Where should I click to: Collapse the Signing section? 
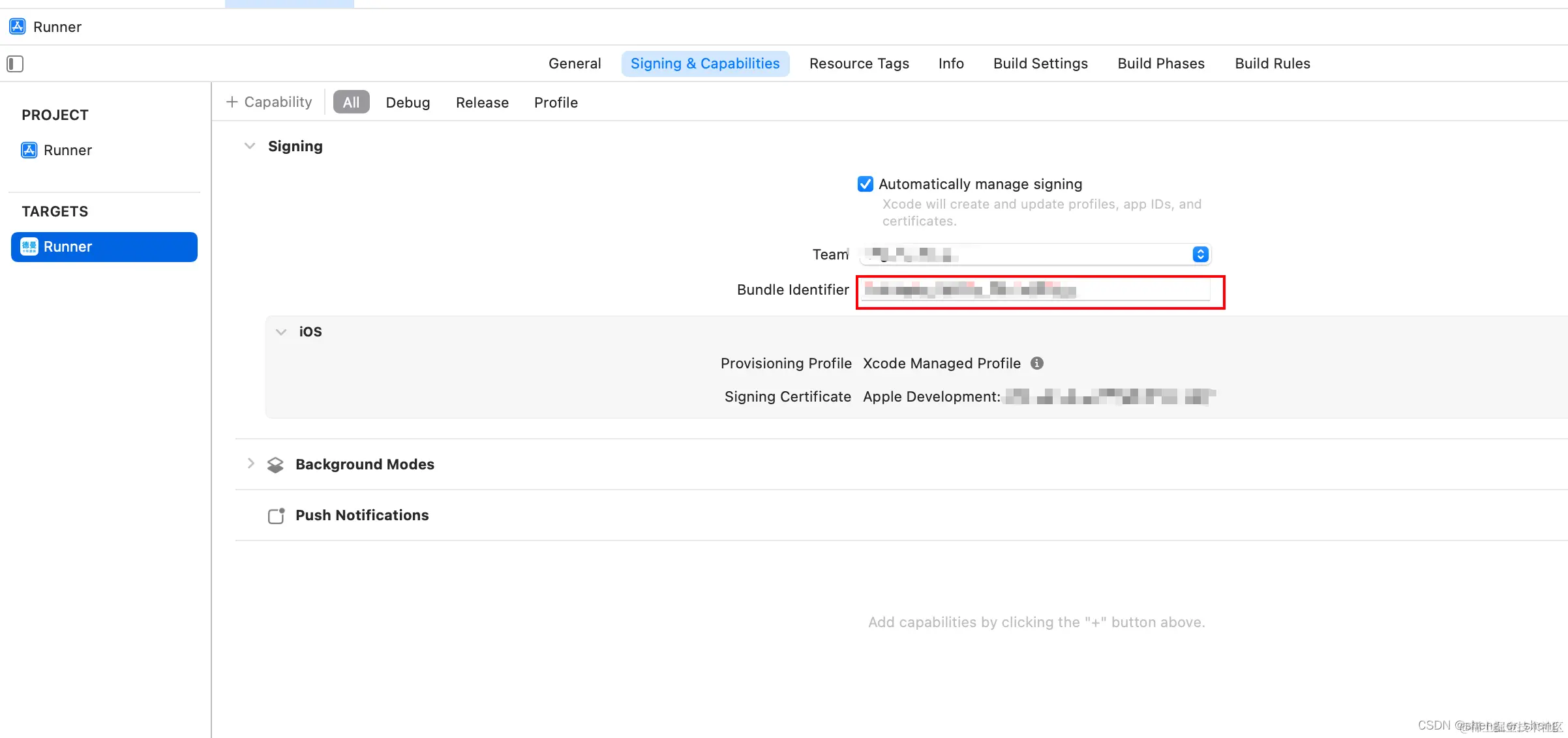pyautogui.click(x=250, y=147)
